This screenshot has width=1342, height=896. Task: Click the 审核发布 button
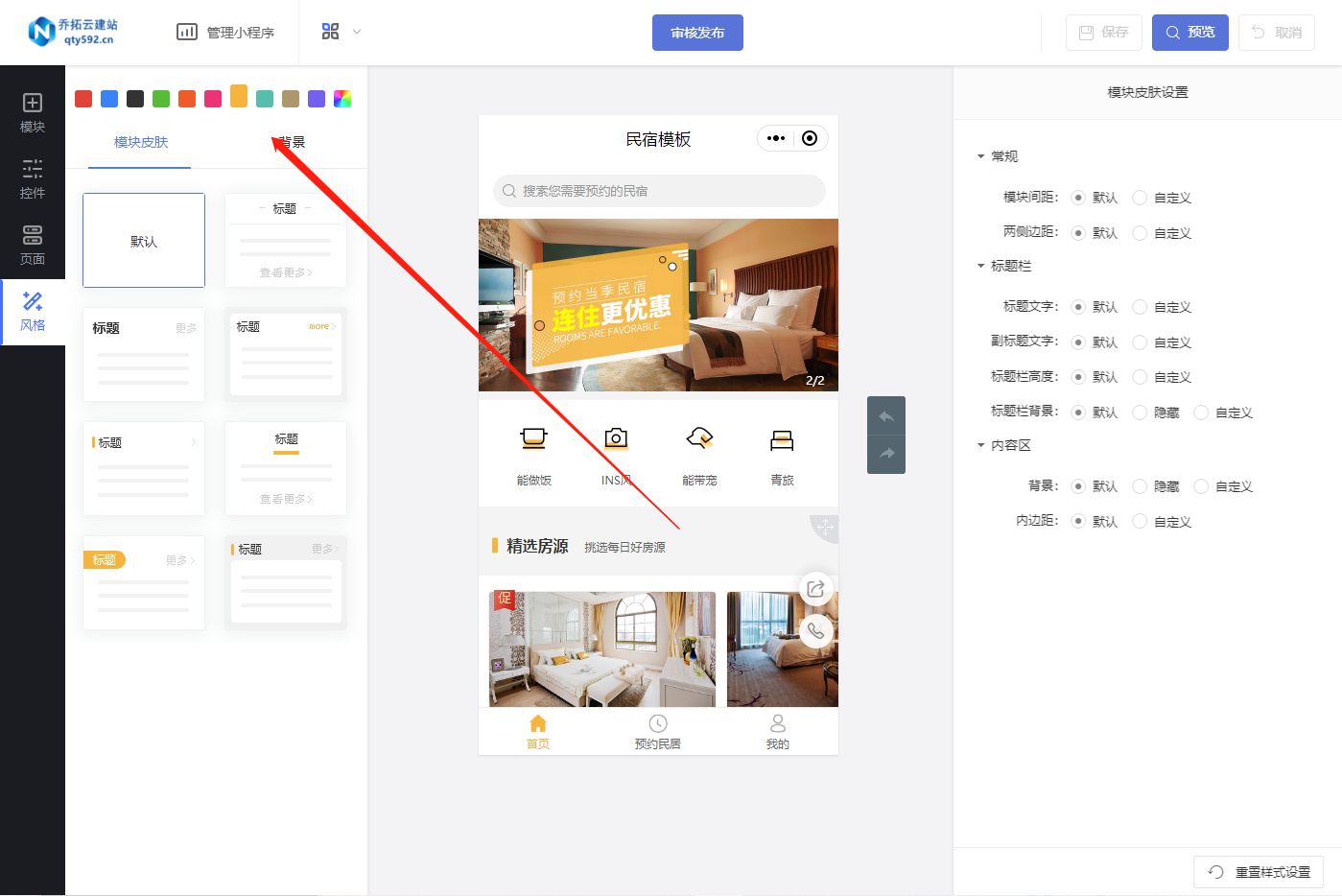(697, 32)
